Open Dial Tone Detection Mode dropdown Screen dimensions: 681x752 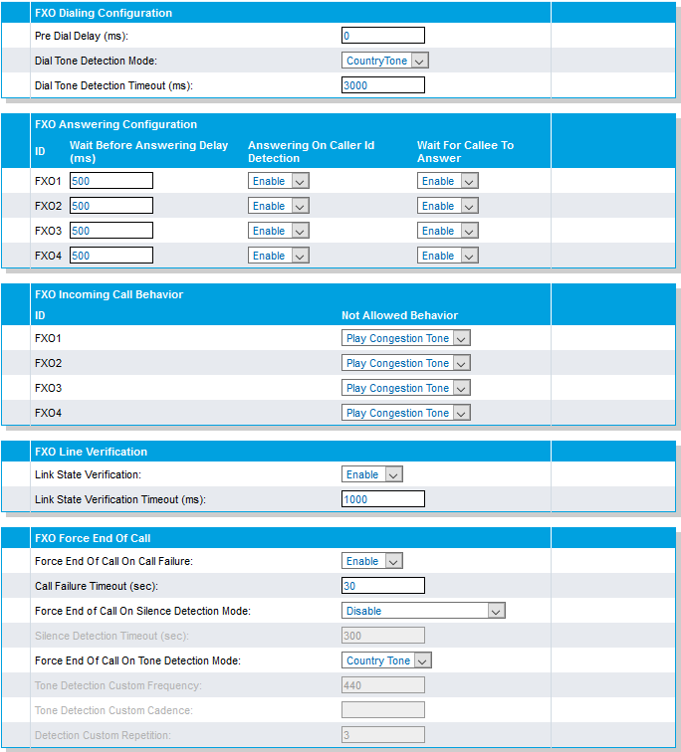pos(385,61)
